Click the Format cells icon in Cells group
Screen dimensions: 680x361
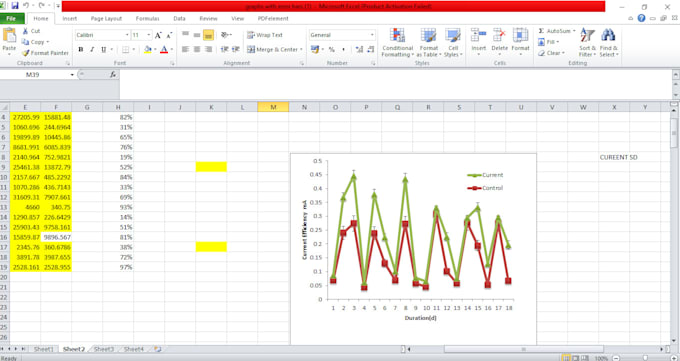click(520, 35)
